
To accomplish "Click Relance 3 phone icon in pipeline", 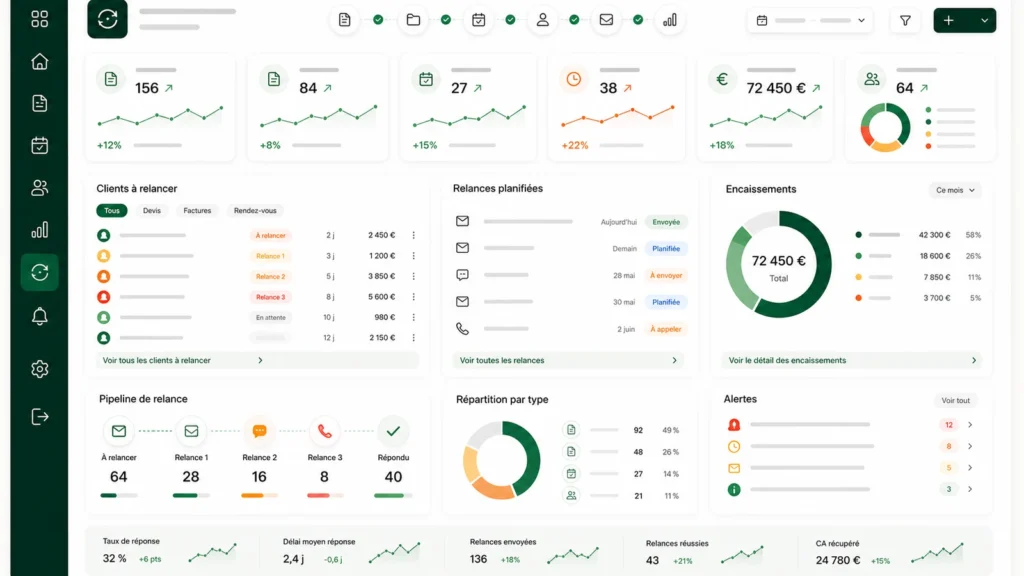I will (x=325, y=431).
